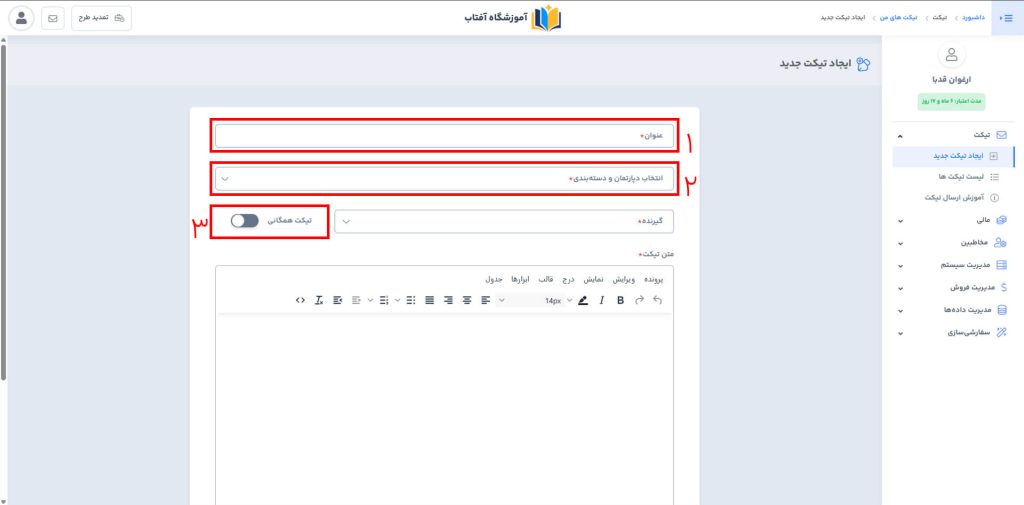This screenshot has height=505, width=1024.
Task: Open the جدول menu in editor
Action: click(x=494, y=278)
